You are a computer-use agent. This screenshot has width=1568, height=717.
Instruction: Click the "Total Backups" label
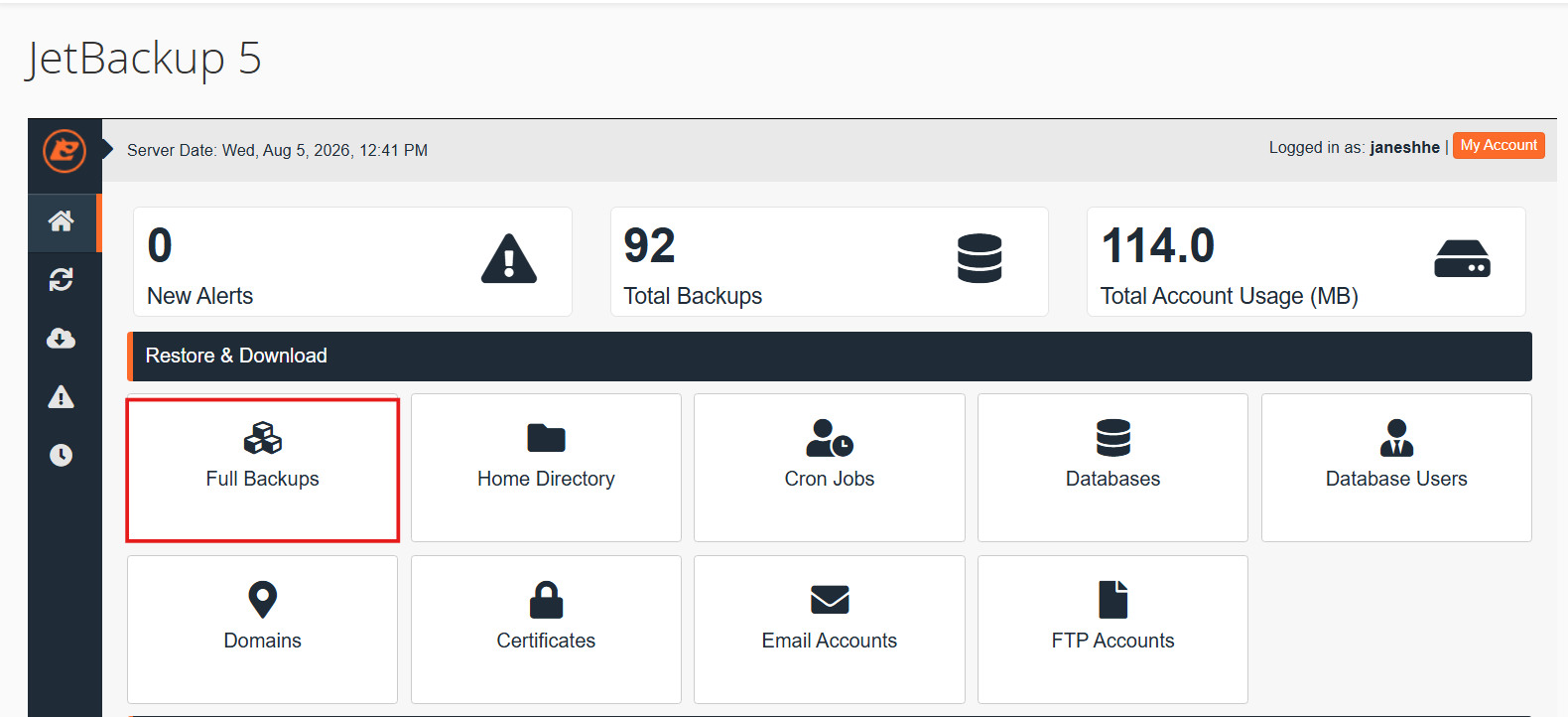(x=693, y=296)
